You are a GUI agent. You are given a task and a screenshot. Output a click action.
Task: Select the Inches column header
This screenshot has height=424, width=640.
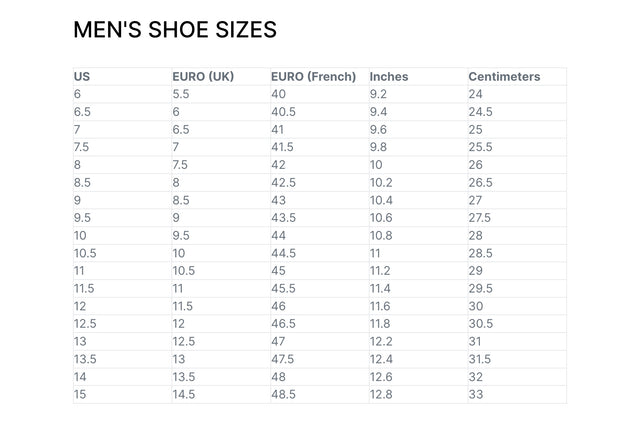pos(389,76)
